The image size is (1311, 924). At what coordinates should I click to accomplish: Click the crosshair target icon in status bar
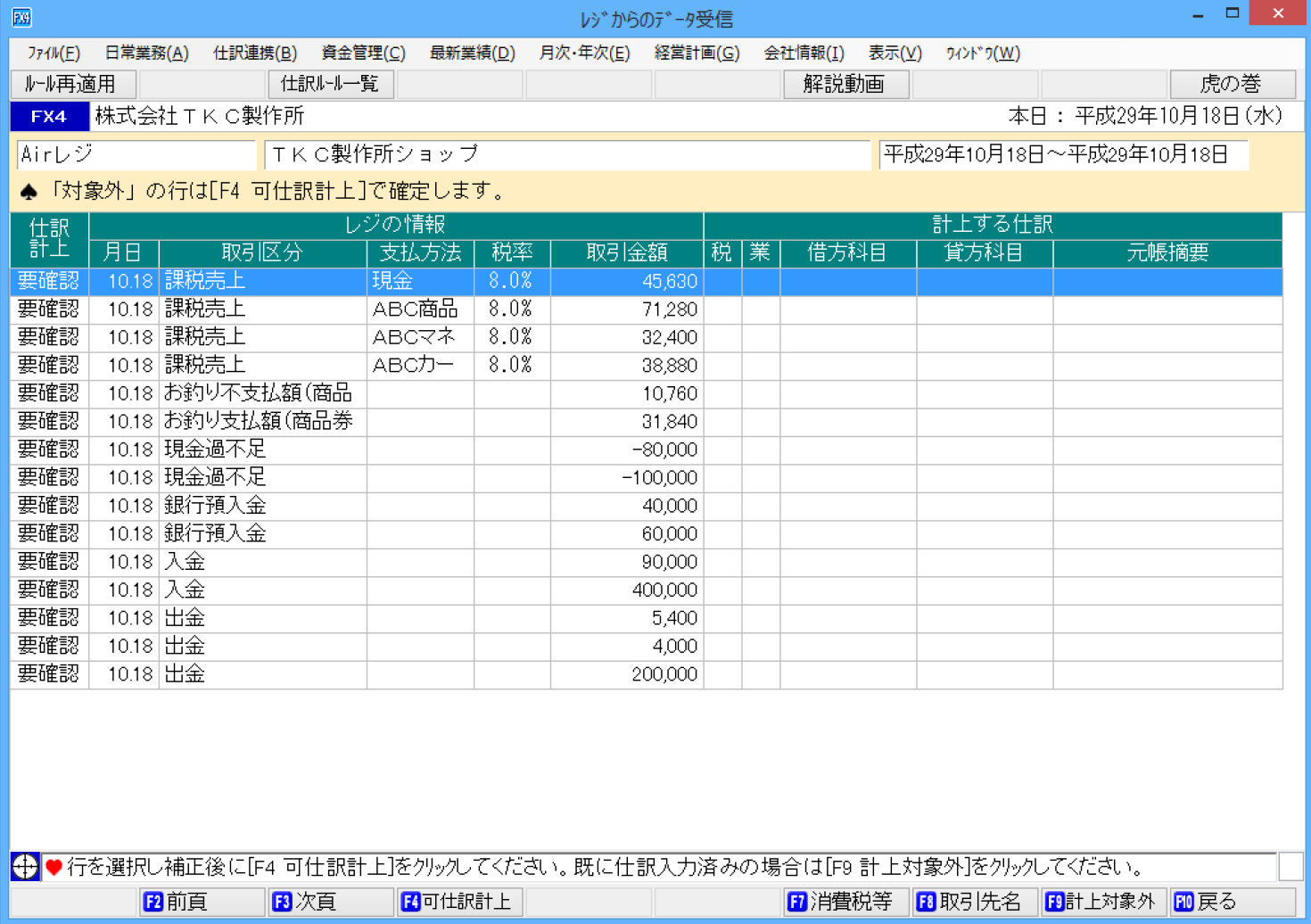point(25,866)
